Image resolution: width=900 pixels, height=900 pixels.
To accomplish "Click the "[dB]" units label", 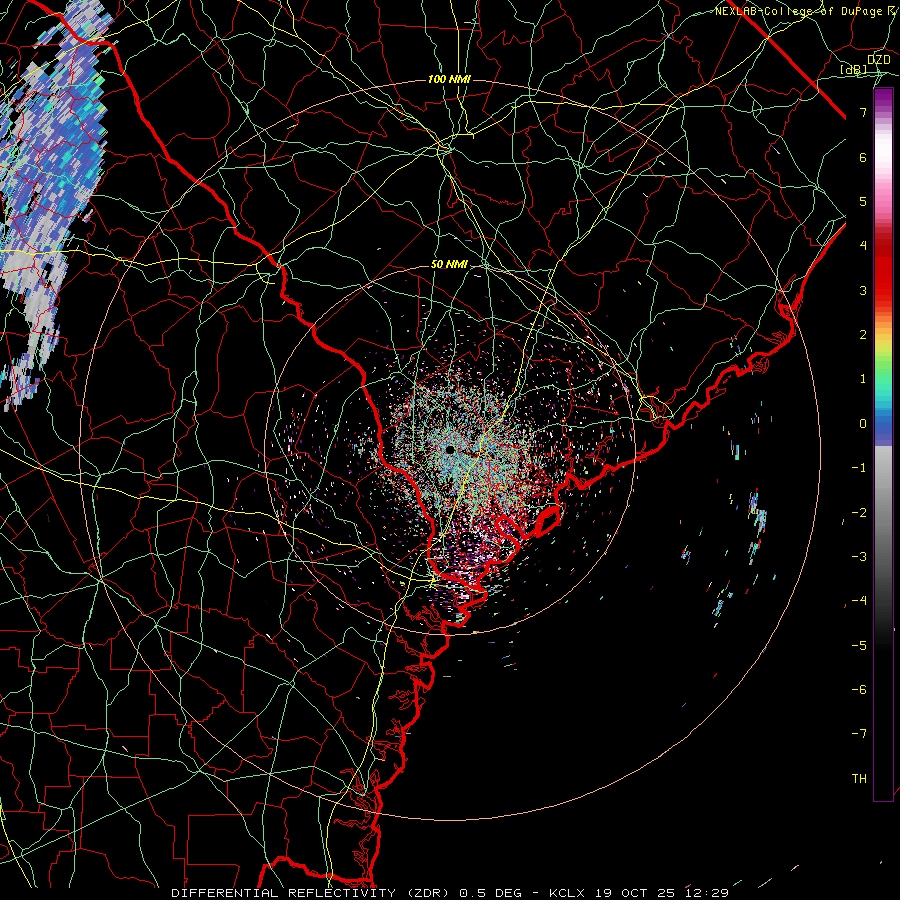I will [854, 70].
